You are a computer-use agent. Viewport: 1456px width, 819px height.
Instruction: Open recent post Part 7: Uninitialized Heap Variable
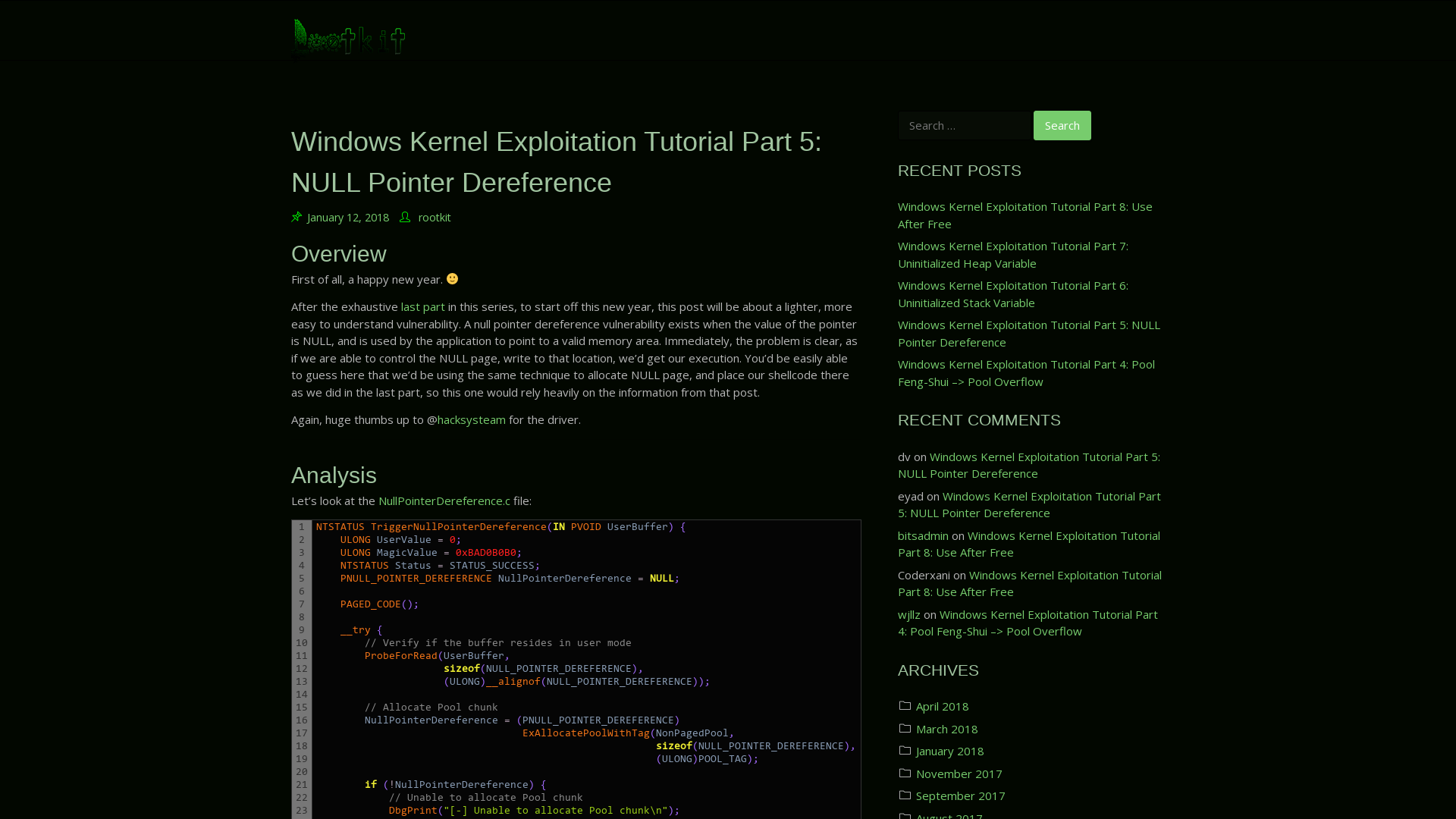click(x=1013, y=255)
